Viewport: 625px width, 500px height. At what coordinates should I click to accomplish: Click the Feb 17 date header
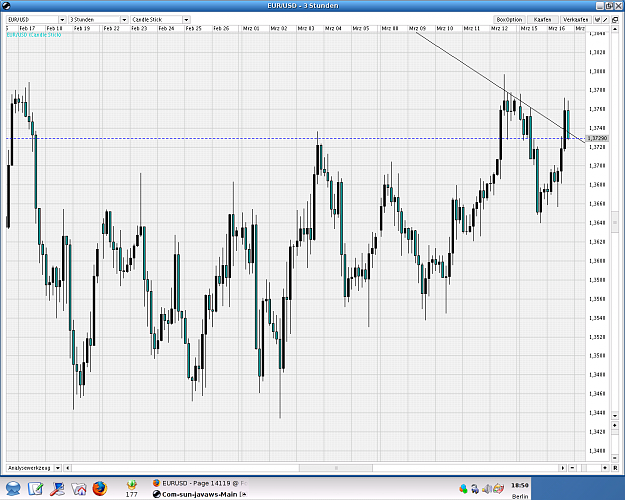coord(27,28)
